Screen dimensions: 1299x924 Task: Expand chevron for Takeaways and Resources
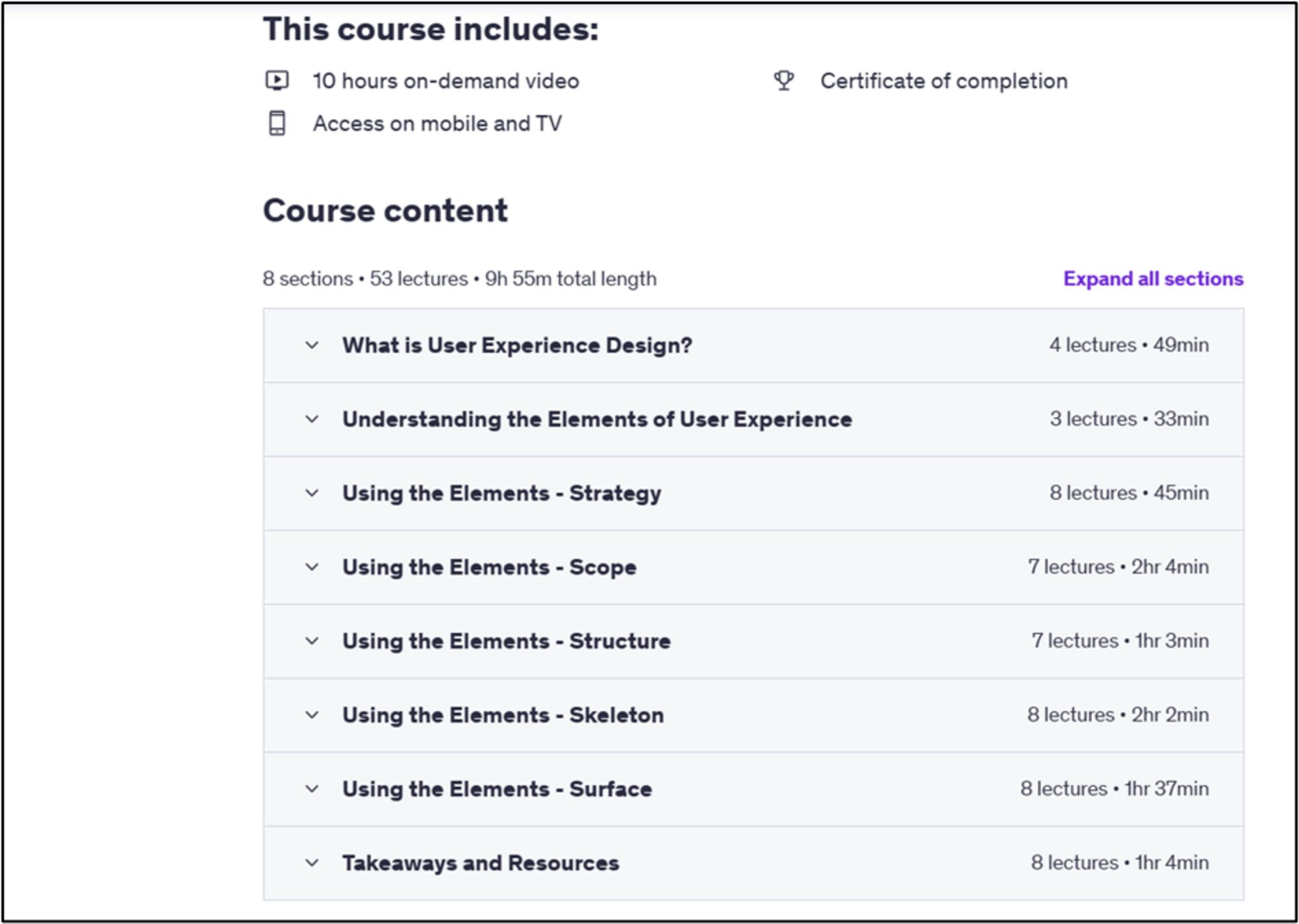pyautogui.click(x=312, y=863)
